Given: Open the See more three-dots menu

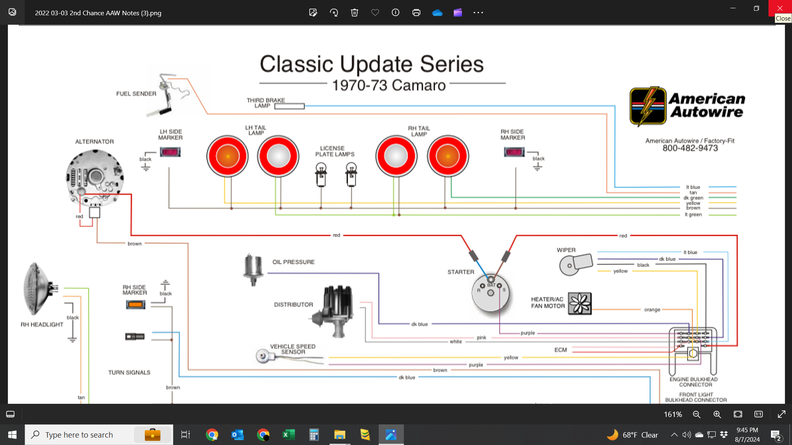Looking at the screenshot, I should [478, 13].
